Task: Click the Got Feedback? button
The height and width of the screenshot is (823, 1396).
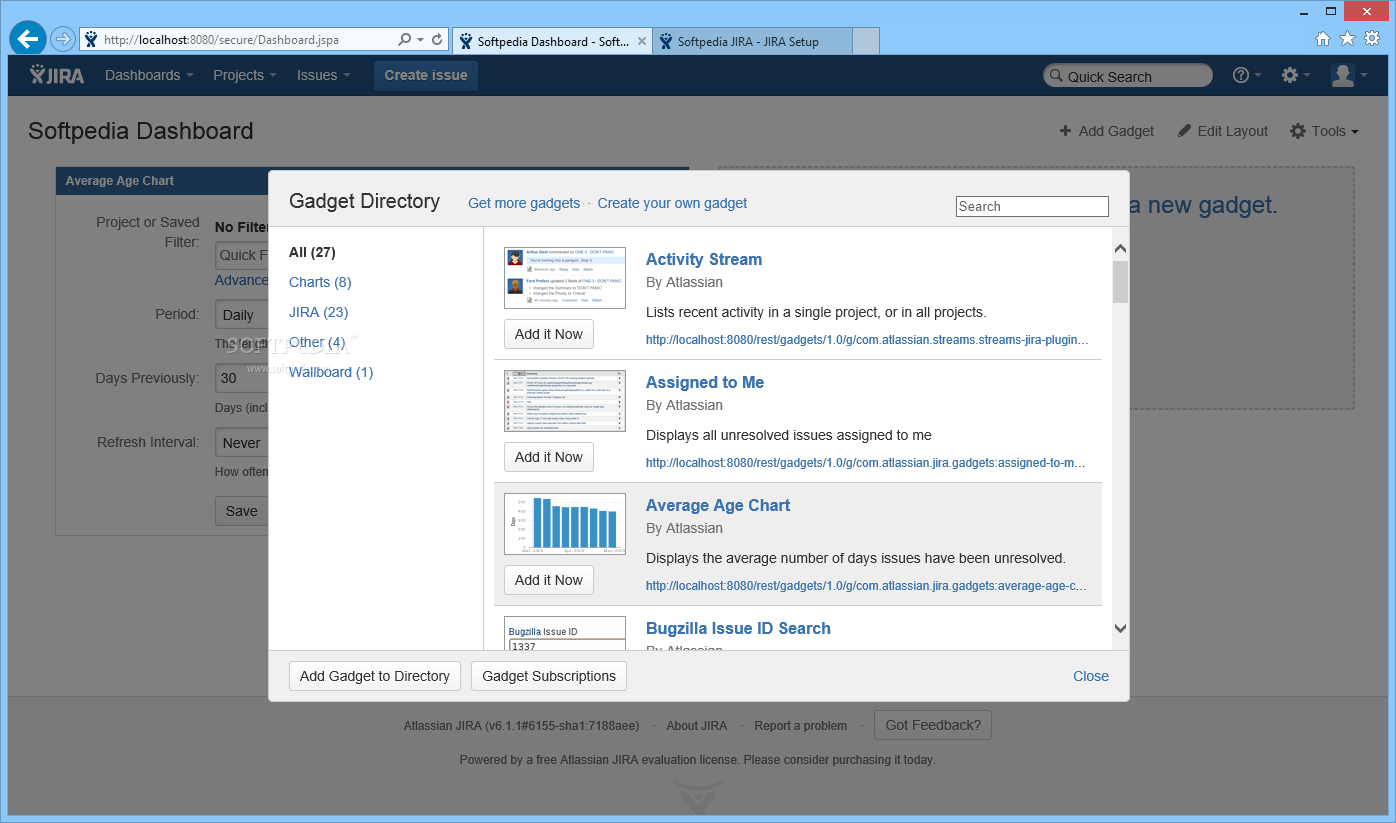Action: (933, 725)
